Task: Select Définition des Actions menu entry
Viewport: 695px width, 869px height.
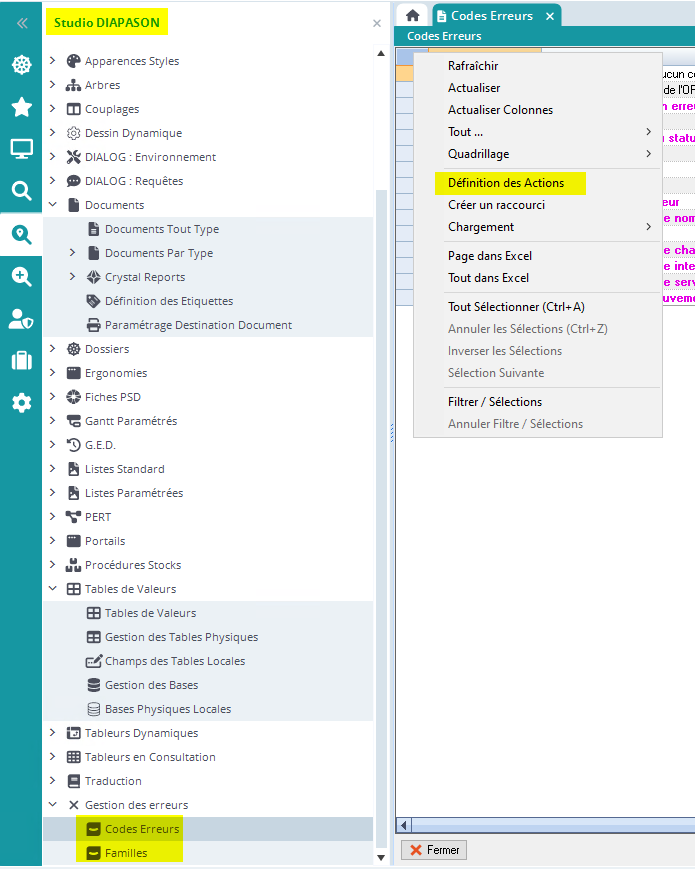Action: point(506,183)
